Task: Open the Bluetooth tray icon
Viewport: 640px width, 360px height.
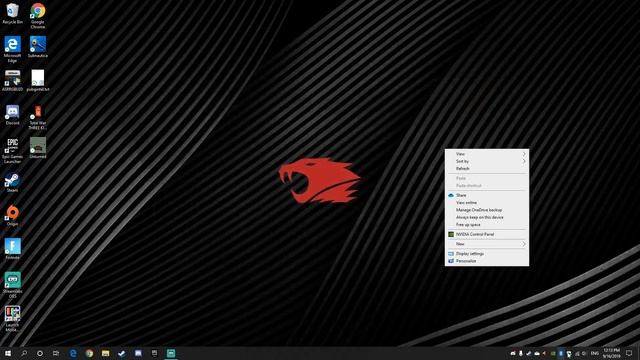Action: pos(561,353)
